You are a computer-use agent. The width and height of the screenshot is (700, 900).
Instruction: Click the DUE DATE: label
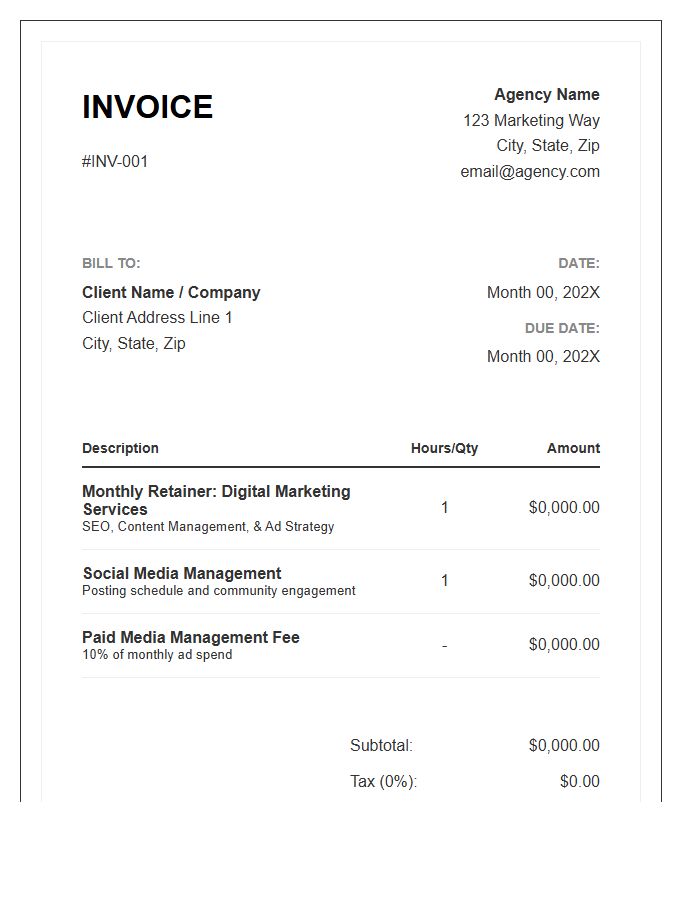[x=562, y=328]
